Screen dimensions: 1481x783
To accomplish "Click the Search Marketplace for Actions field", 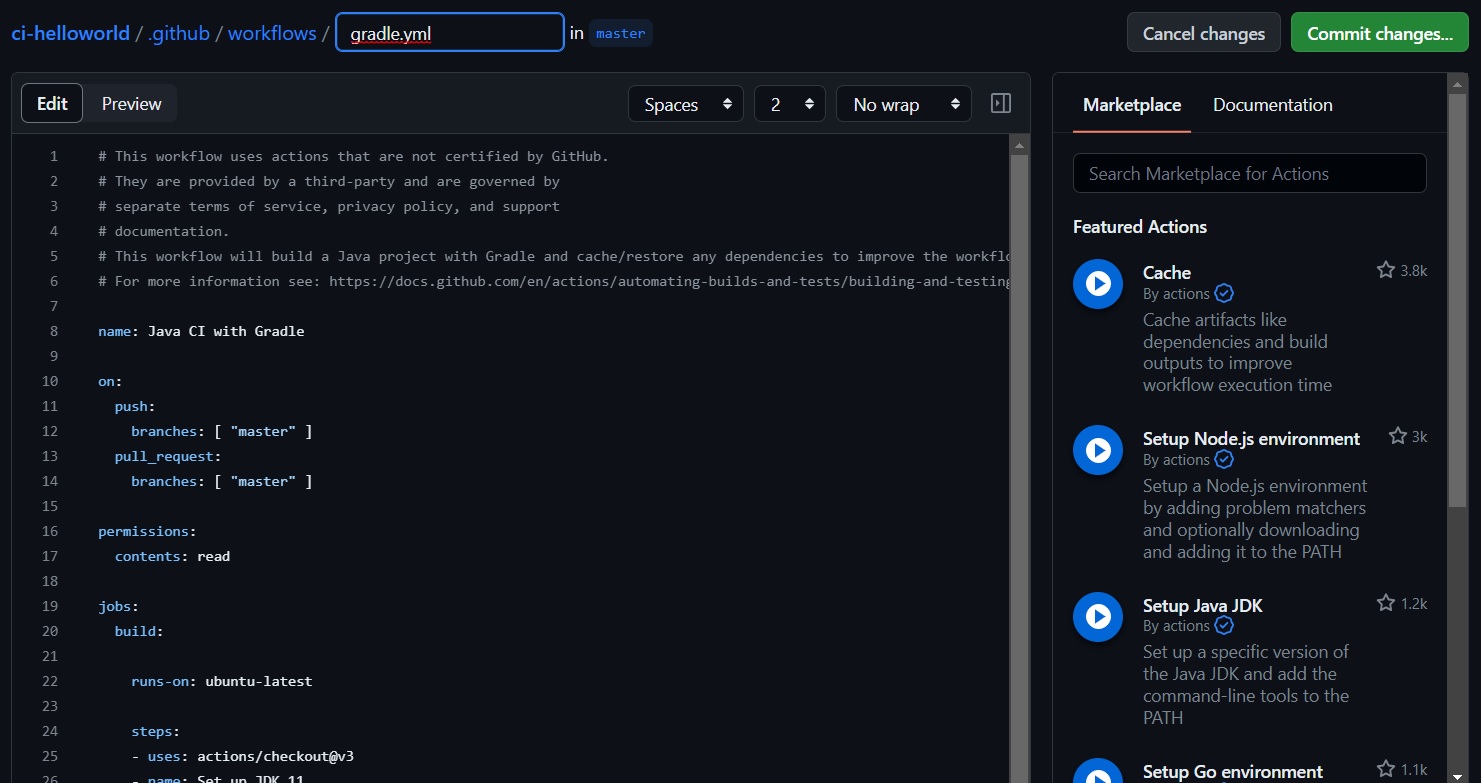I will [1250, 173].
